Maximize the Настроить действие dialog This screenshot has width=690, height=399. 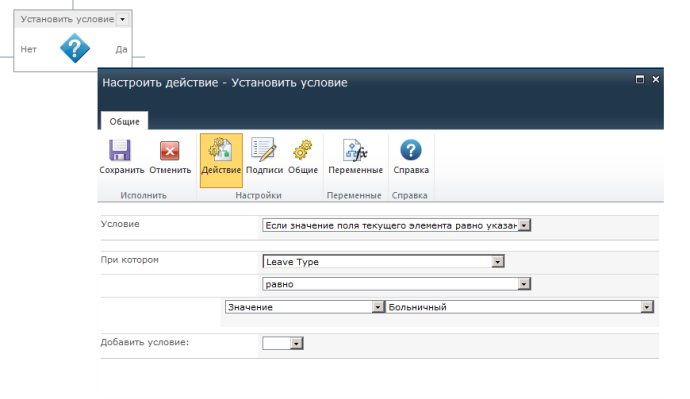(640, 79)
